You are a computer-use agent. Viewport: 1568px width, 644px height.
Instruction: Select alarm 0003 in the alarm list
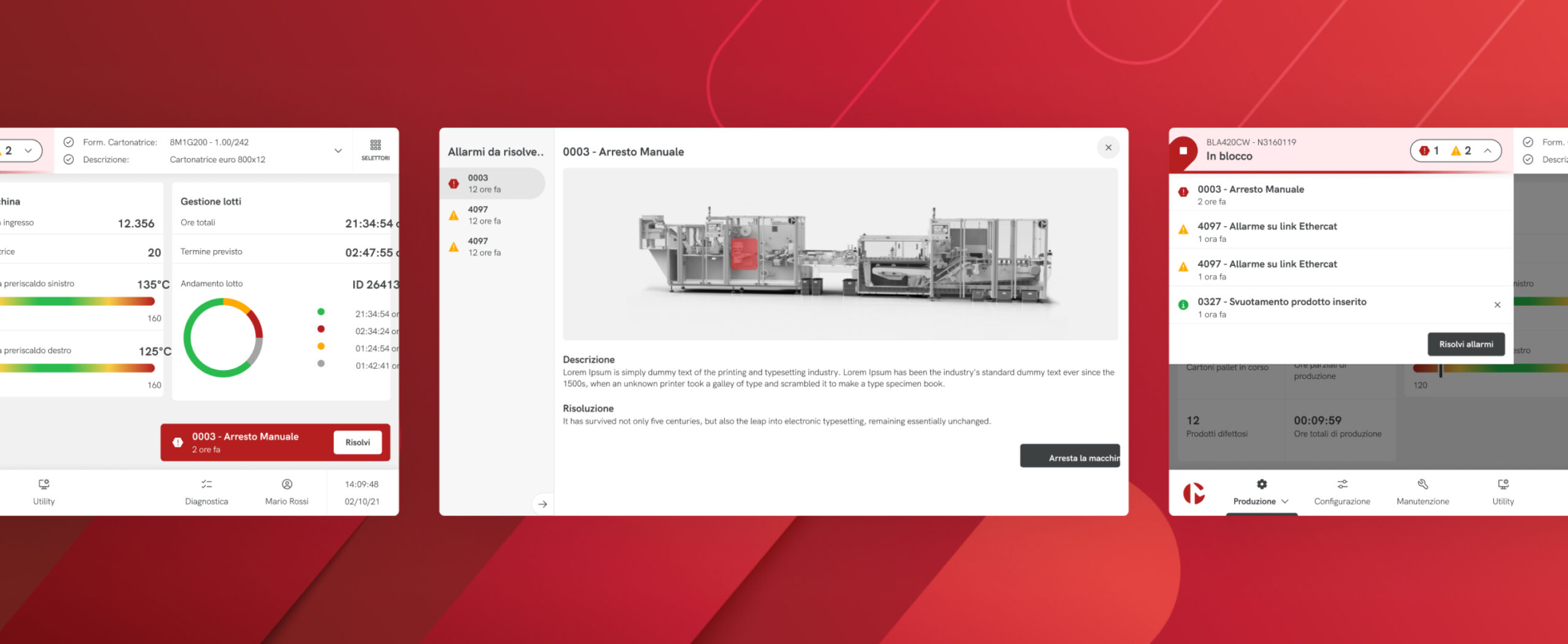(x=492, y=183)
